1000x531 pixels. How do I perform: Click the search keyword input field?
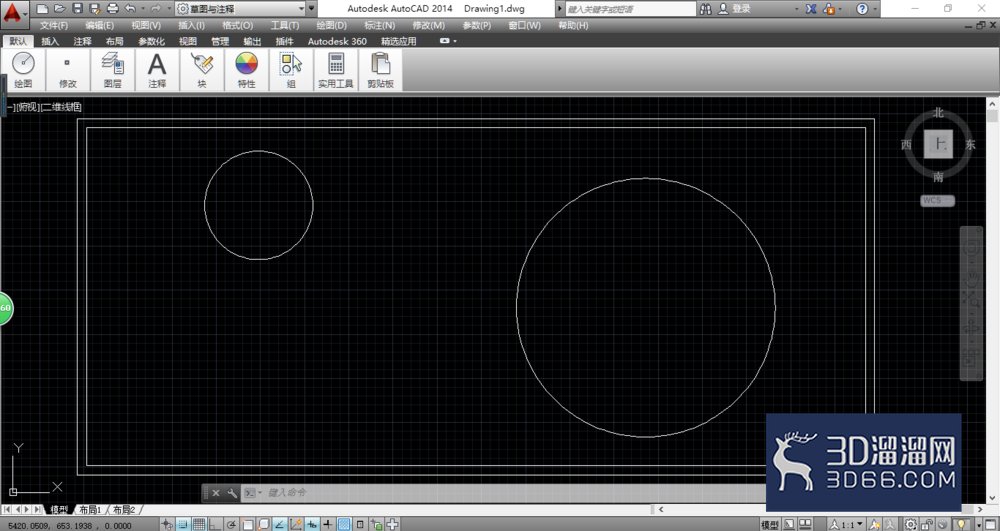[630, 9]
